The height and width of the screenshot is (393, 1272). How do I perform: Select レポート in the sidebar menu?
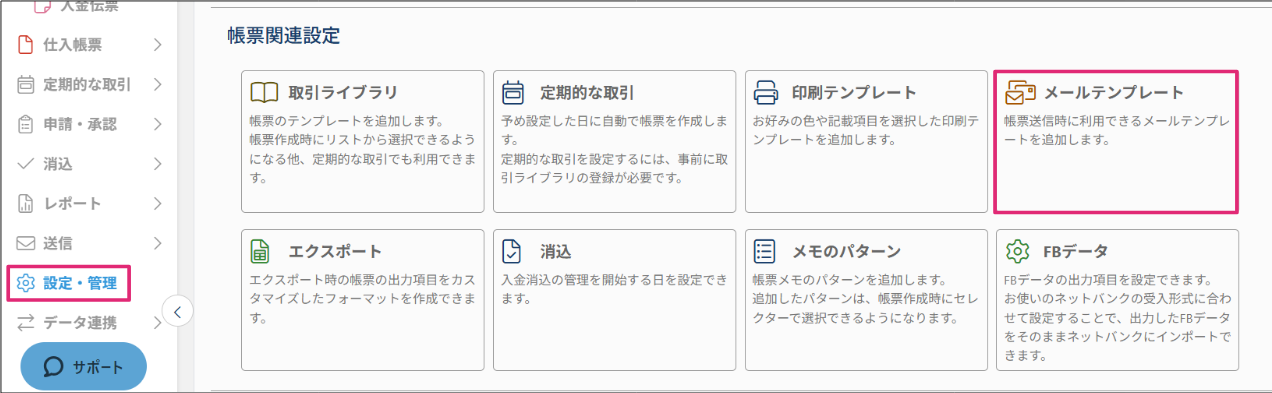coord(72,204)
